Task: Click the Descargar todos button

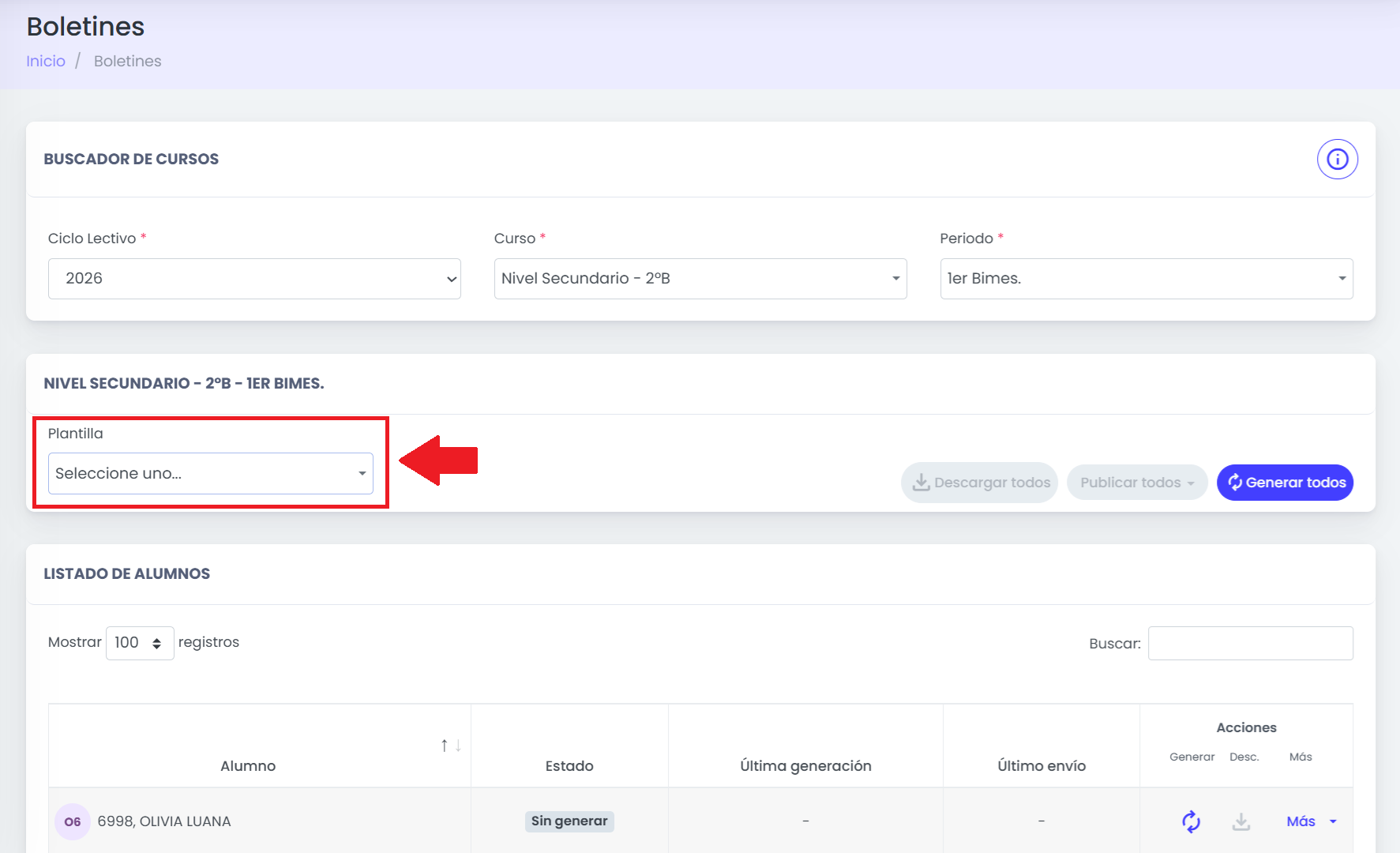Action: (x=979, y=483)
